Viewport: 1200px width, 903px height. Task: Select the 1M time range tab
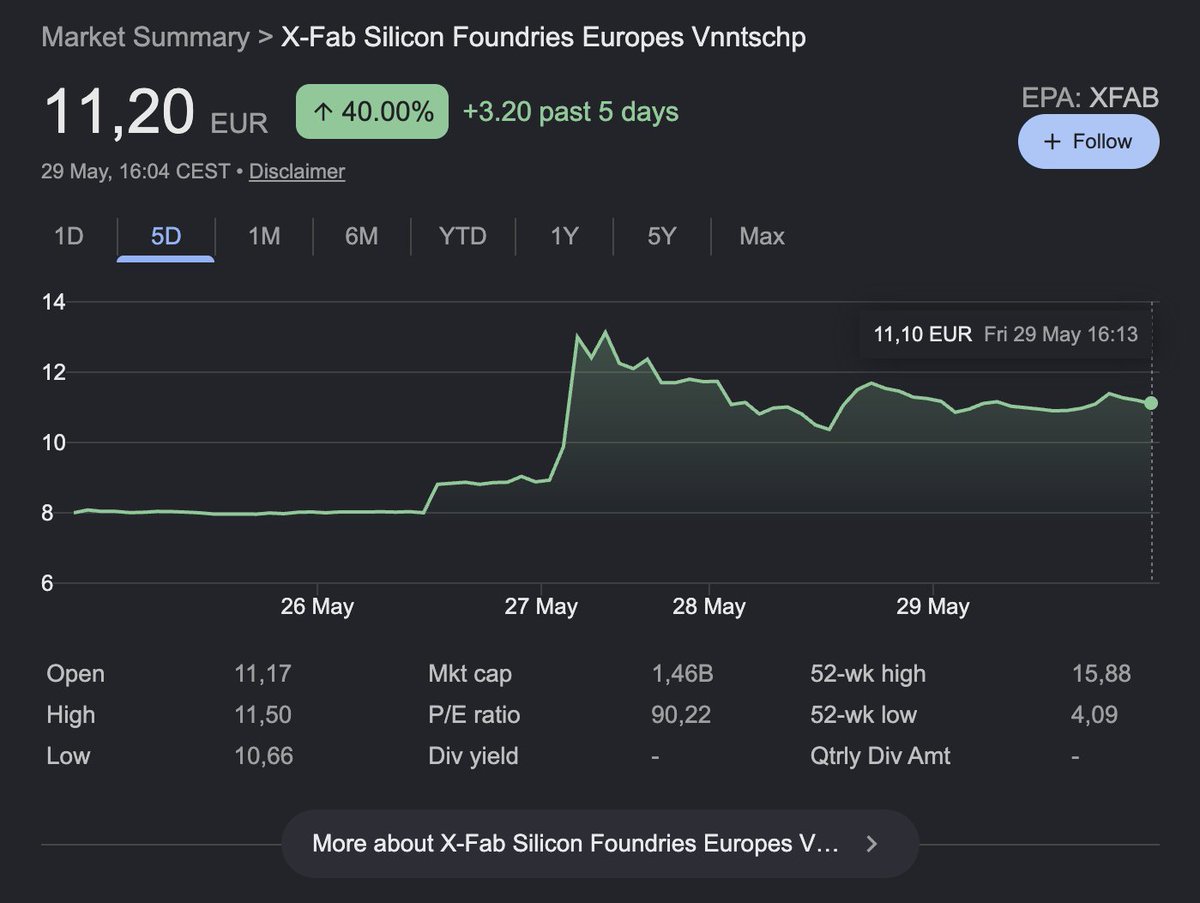click(x=264, y=237)
